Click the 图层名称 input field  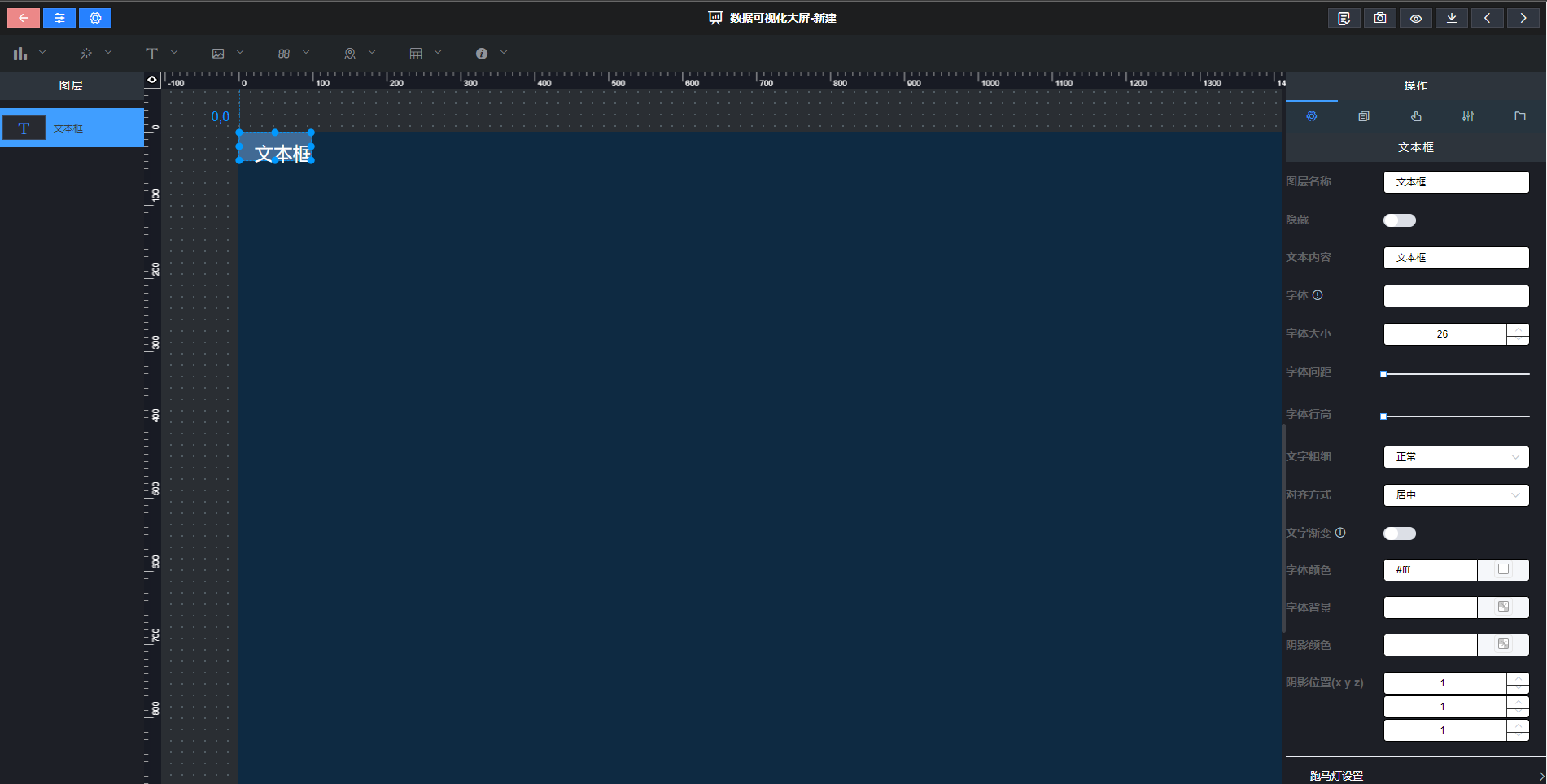(x=1457, y=182)
